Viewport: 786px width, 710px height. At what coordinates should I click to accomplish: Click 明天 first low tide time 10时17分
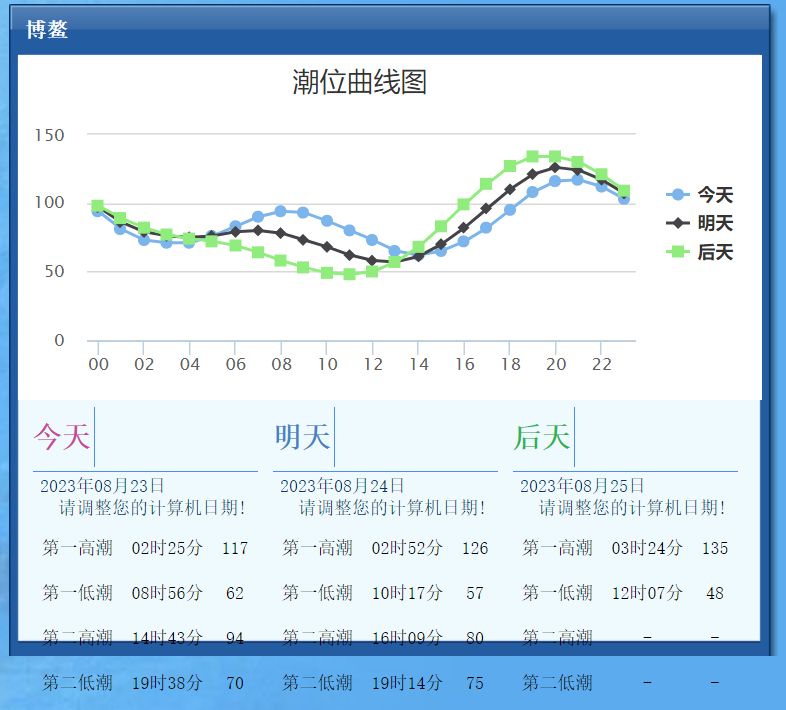407,593
